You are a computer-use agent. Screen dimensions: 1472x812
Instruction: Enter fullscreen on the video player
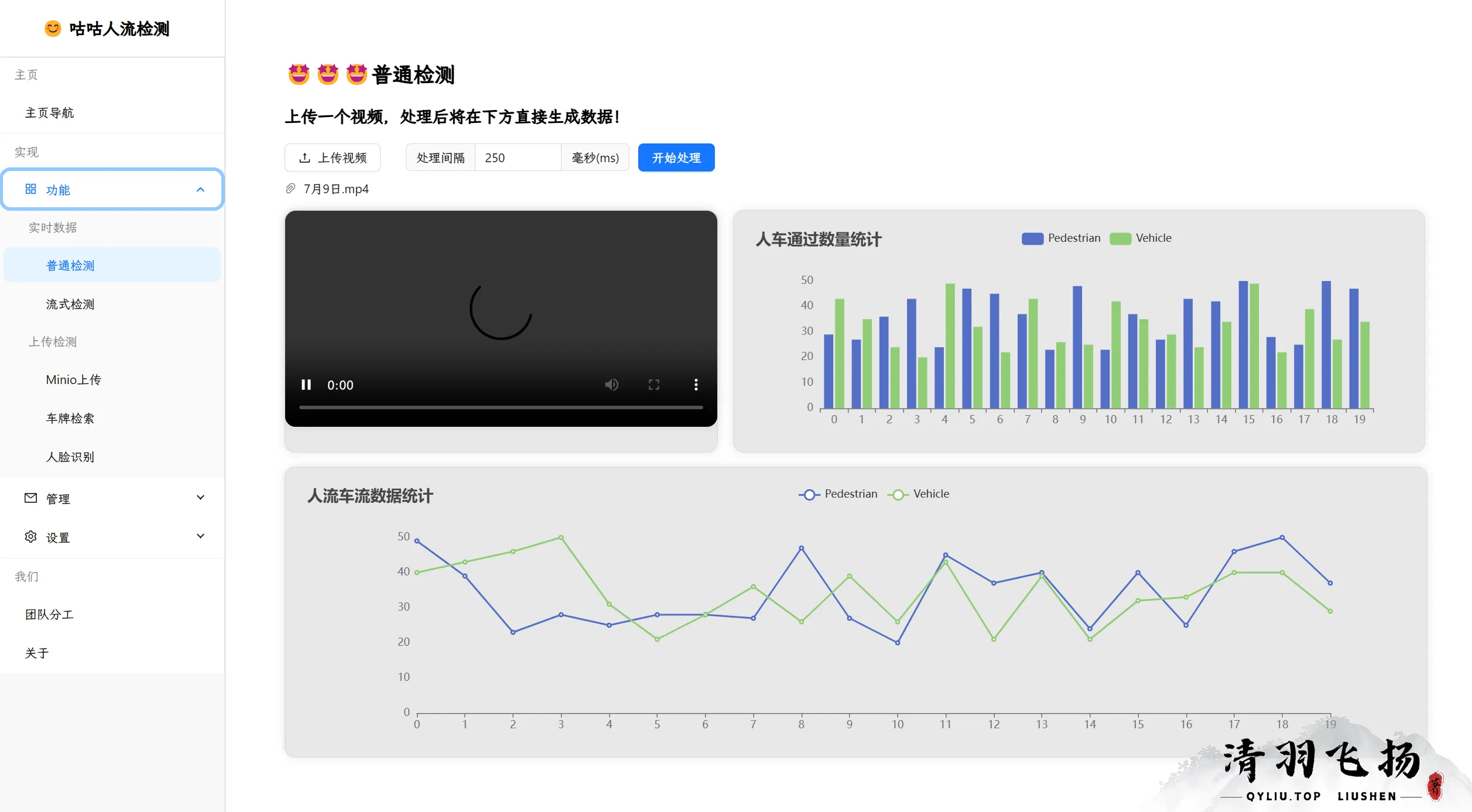pos(653,385)
